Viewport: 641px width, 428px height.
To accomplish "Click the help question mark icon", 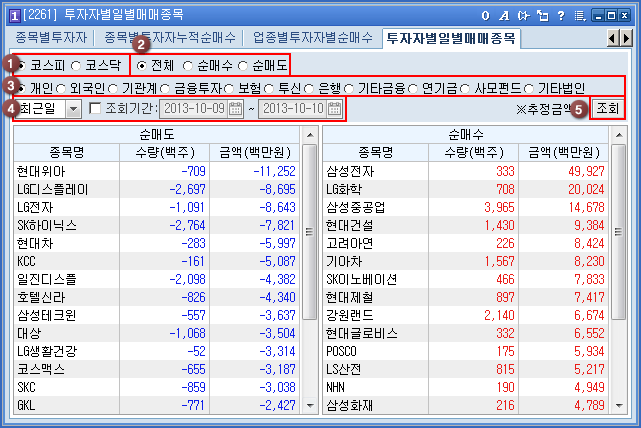I will click(x=561, y=15).
